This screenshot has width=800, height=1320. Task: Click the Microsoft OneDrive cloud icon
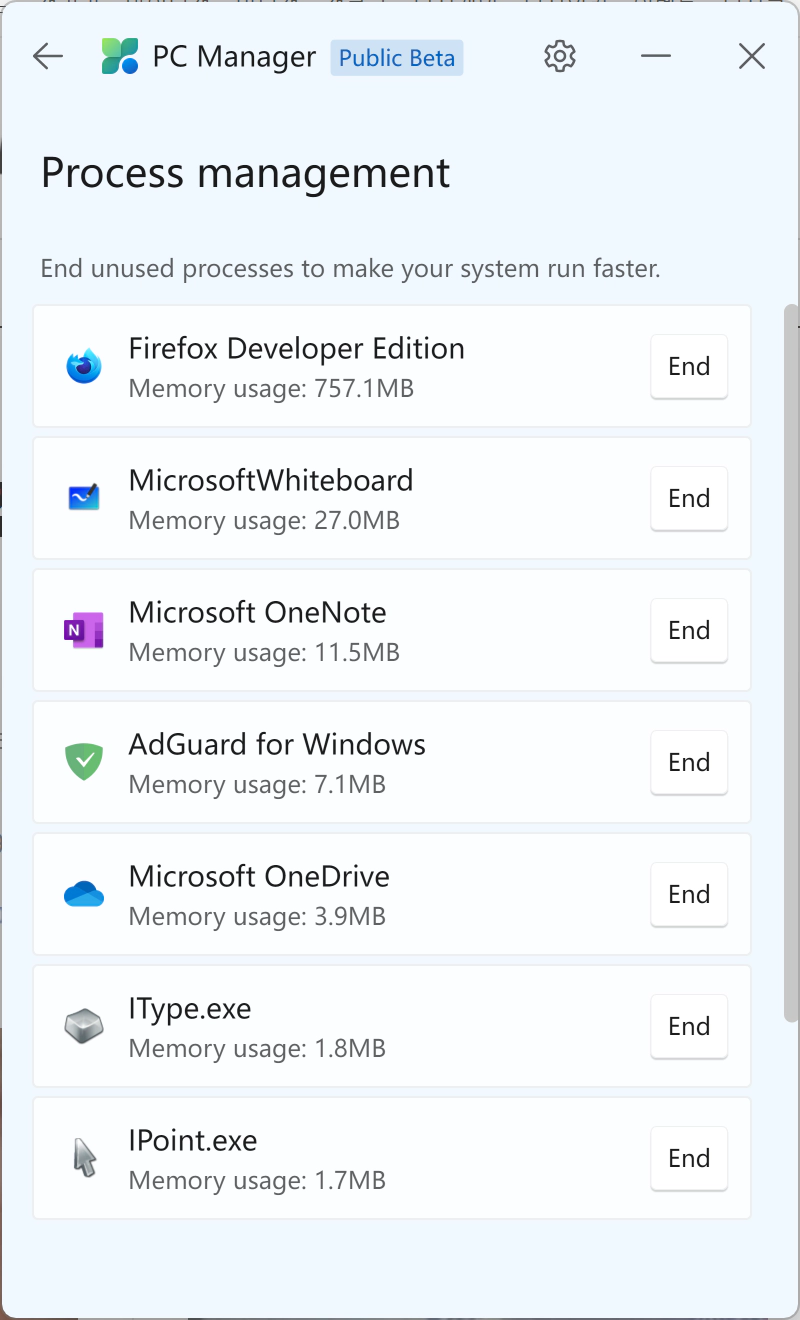click(x=84, y=894)
